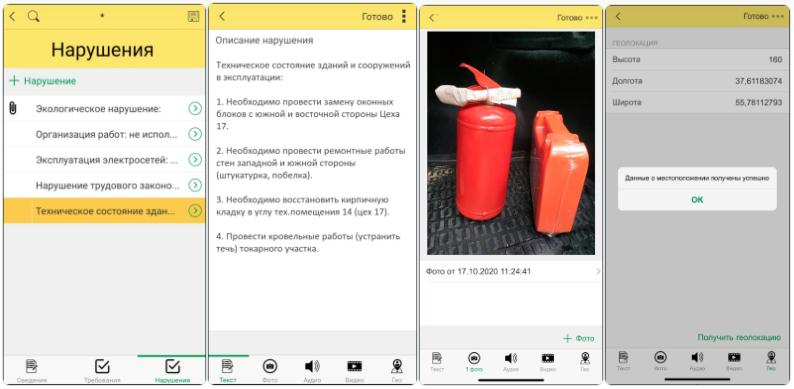794x389 pixels.
Task: Confirm location dialog with OK
Action: click(x=697, y=200)
